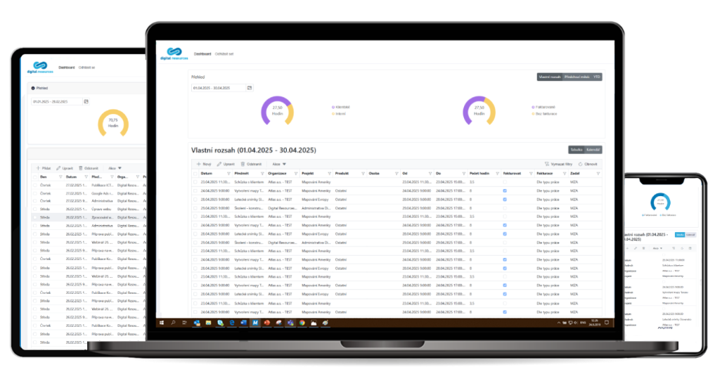
Task: Switch to the Kalendář view tab
Action: [593, 150]
